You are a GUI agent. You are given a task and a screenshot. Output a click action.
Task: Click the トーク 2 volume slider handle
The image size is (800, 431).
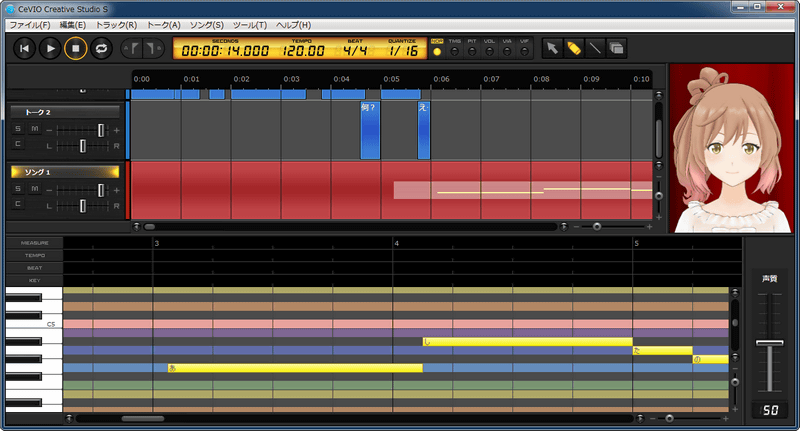(x=101, y=130)
